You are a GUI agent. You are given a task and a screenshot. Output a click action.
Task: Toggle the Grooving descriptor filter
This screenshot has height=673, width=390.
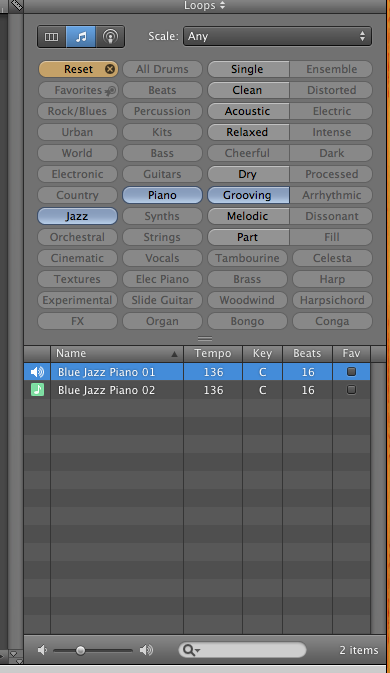(248, 195)
